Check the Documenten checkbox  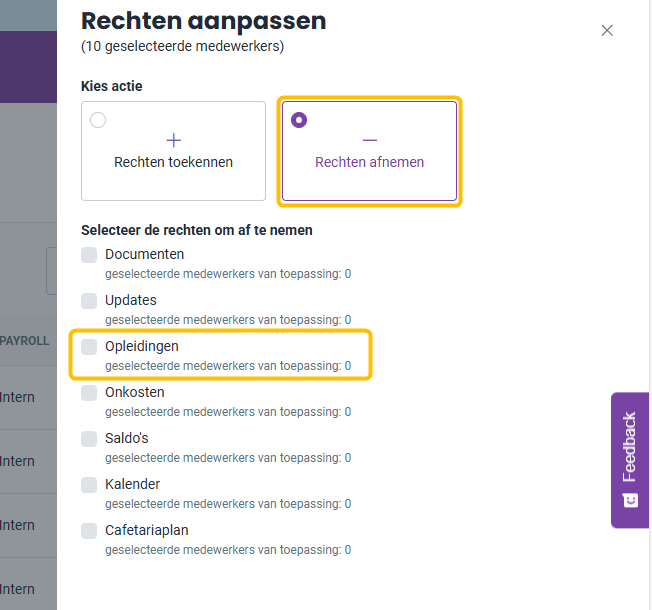pos(89,255)
